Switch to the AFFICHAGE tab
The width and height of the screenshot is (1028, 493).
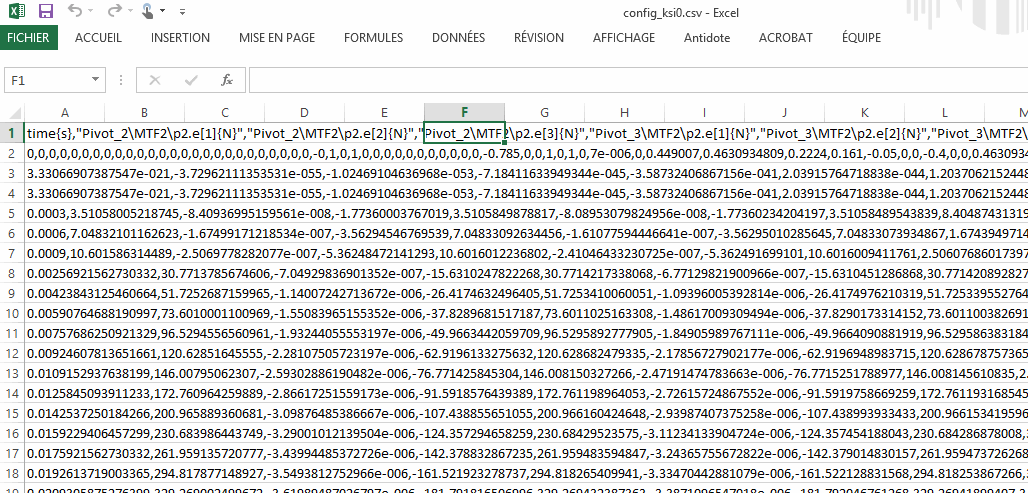point(624,38)
